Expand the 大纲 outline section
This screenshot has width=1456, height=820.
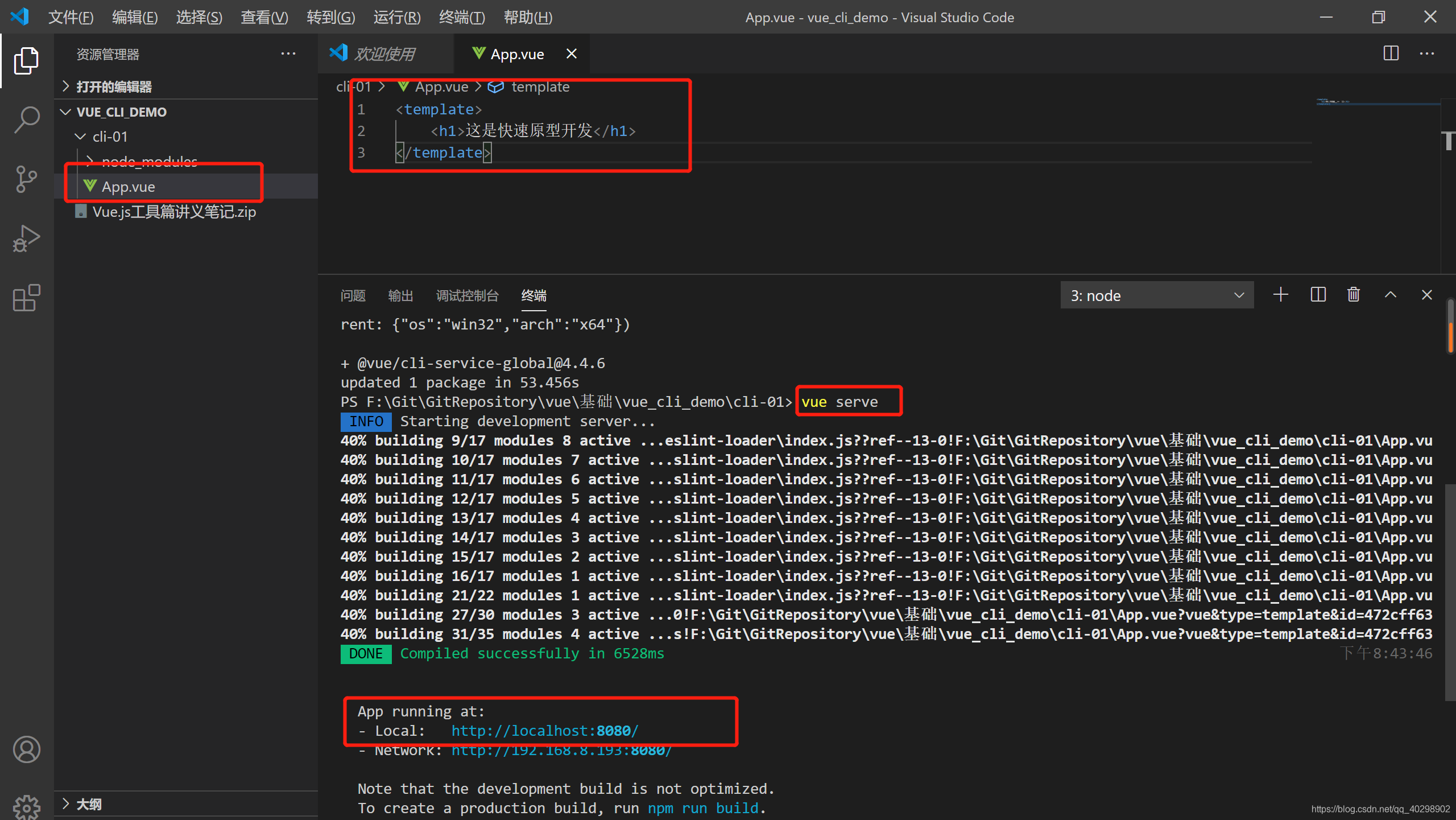pos(185,804)
